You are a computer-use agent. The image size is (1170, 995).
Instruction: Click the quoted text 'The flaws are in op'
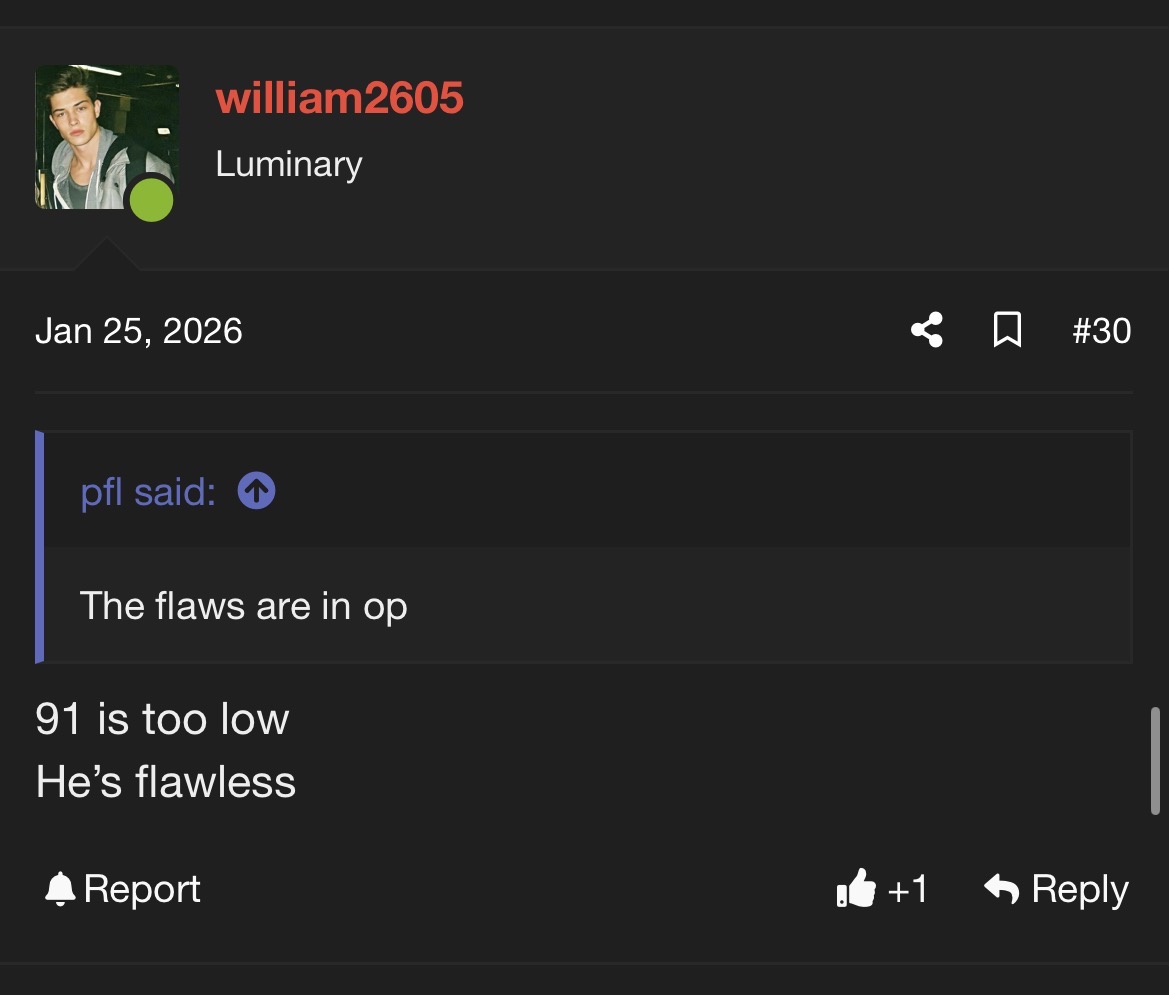(x=243, y=606)
